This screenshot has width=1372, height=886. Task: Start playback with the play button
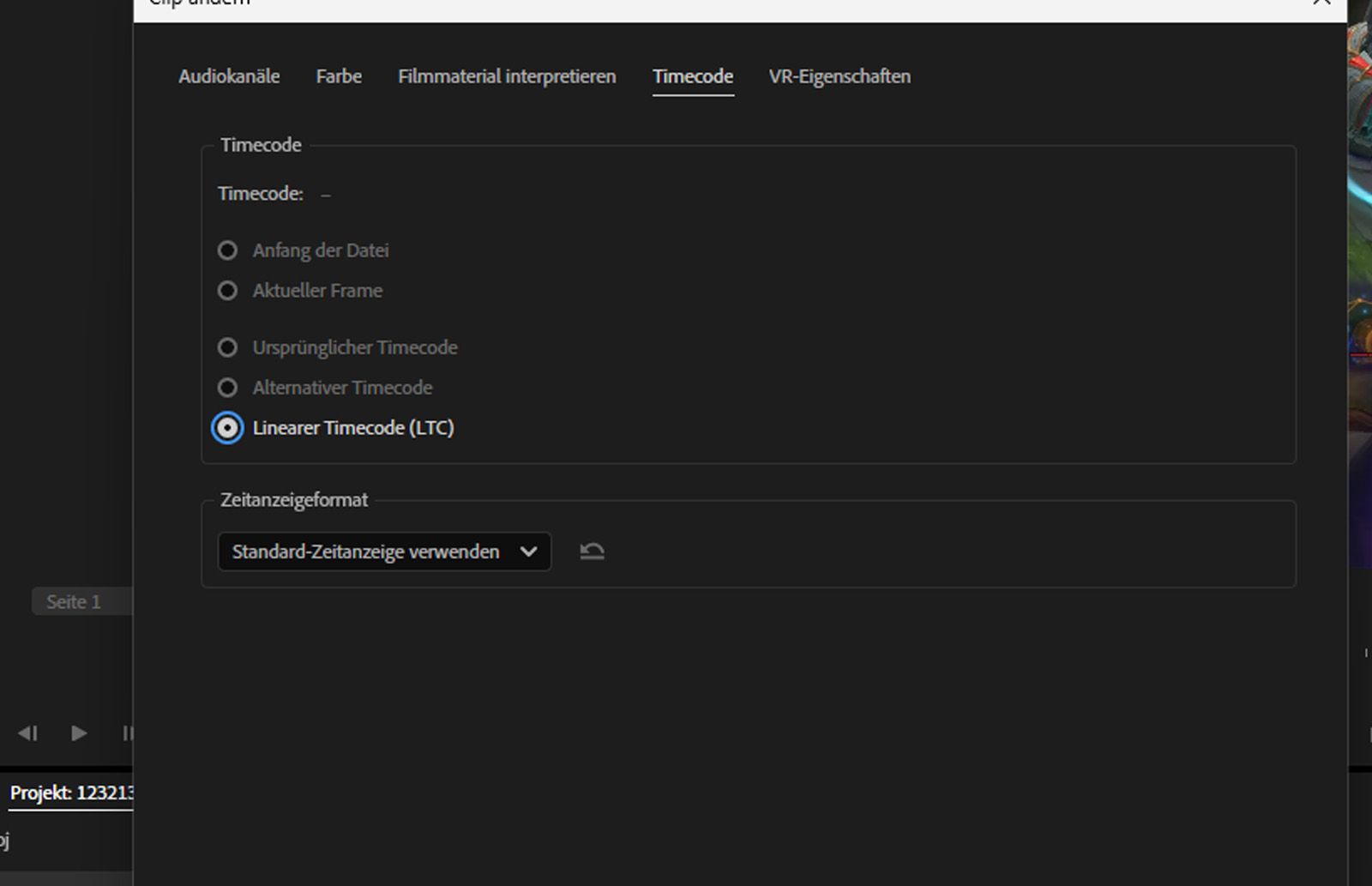pyautogui.click(x=79, y=733)
